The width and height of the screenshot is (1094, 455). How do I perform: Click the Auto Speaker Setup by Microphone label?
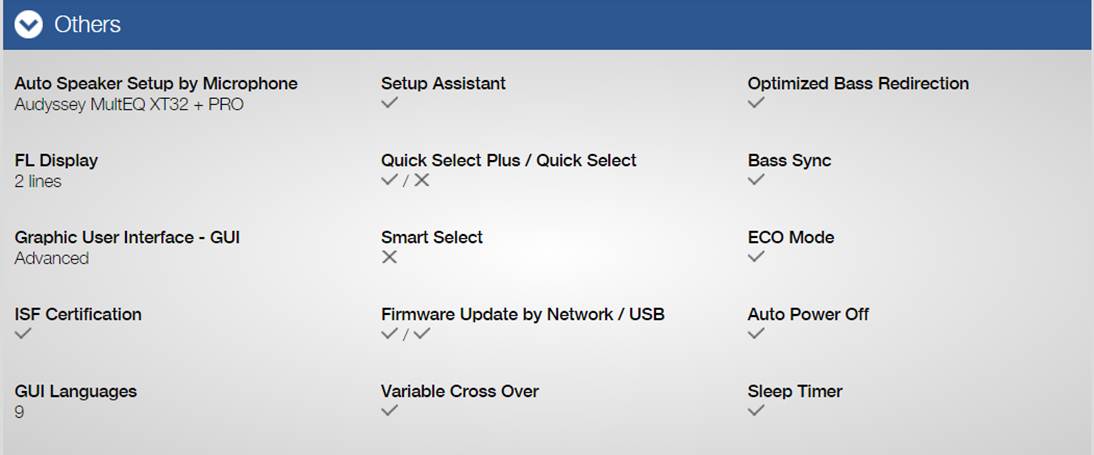[x=156, y=84]
